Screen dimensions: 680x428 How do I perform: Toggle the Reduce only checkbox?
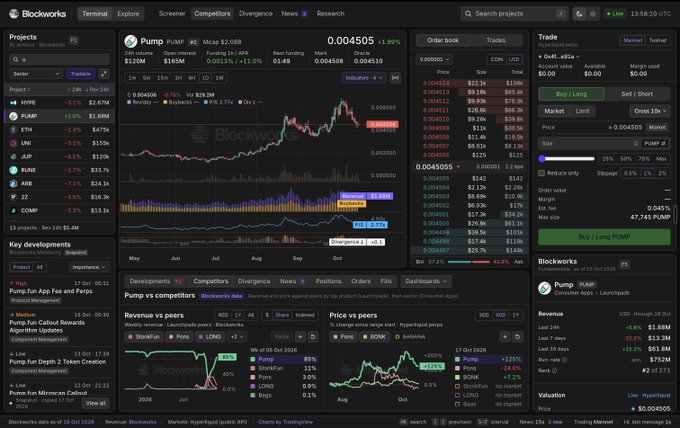pos(542,173)
